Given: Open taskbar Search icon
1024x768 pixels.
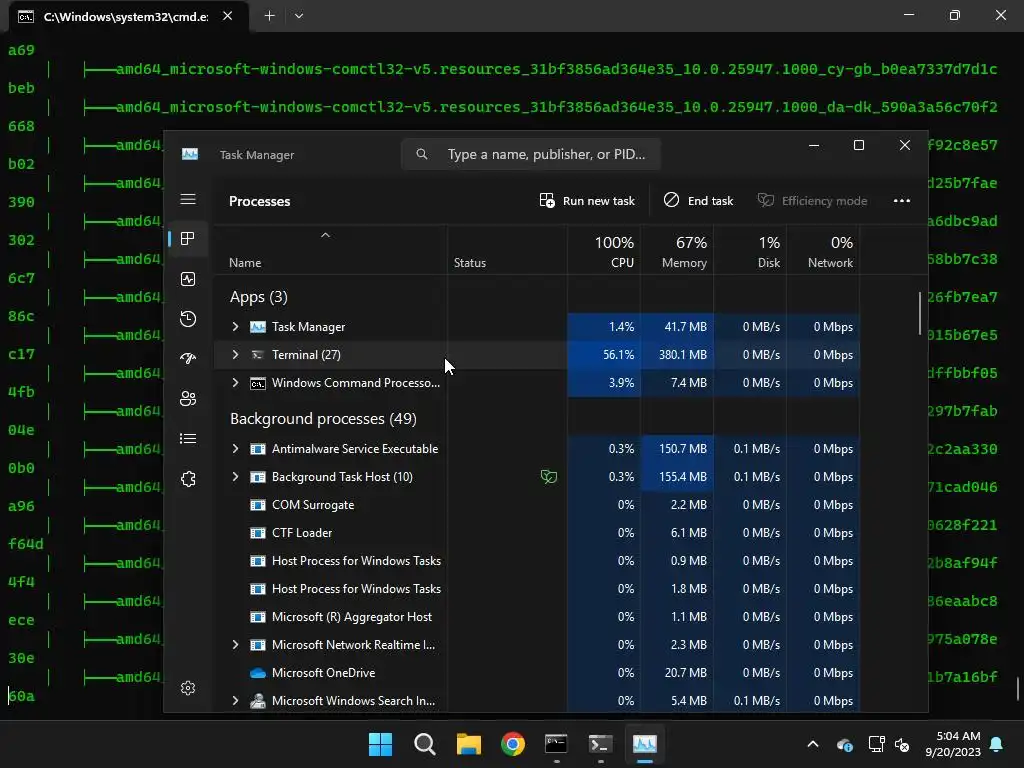Looking at the screenshot, I should tap(424, 744).
